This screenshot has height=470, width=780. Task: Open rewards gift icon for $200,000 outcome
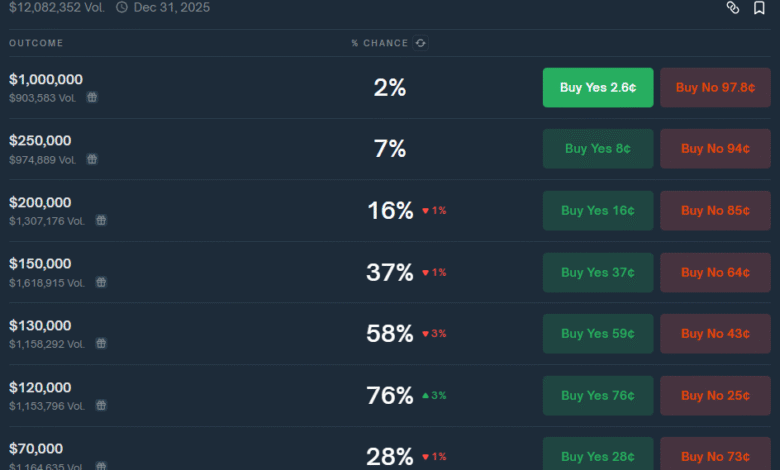(101, 220)
